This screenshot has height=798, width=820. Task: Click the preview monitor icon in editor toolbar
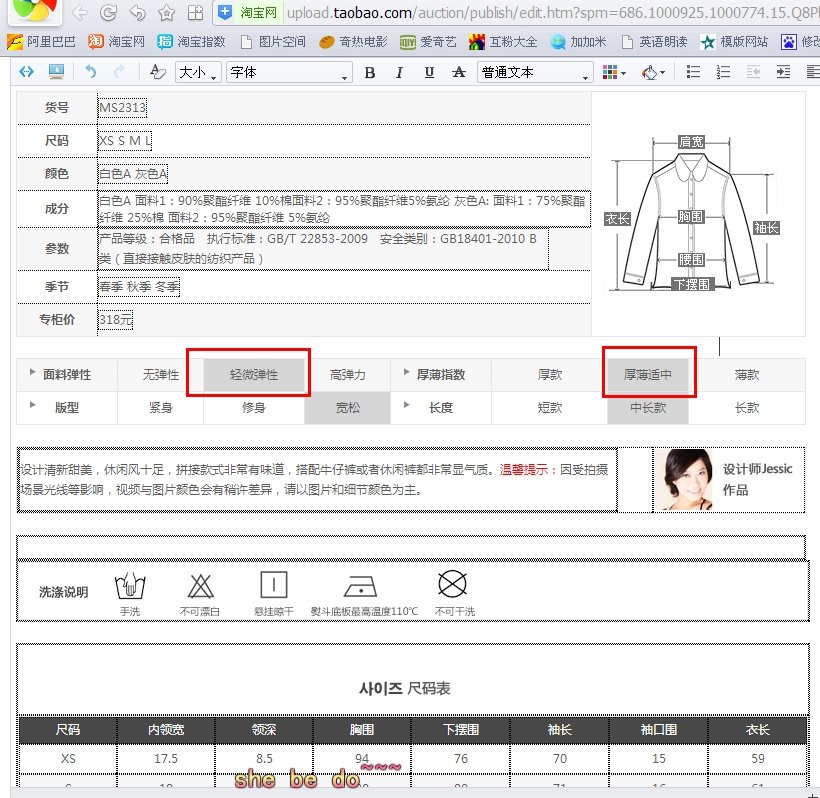pyautogui.click(x=56, y=72)
